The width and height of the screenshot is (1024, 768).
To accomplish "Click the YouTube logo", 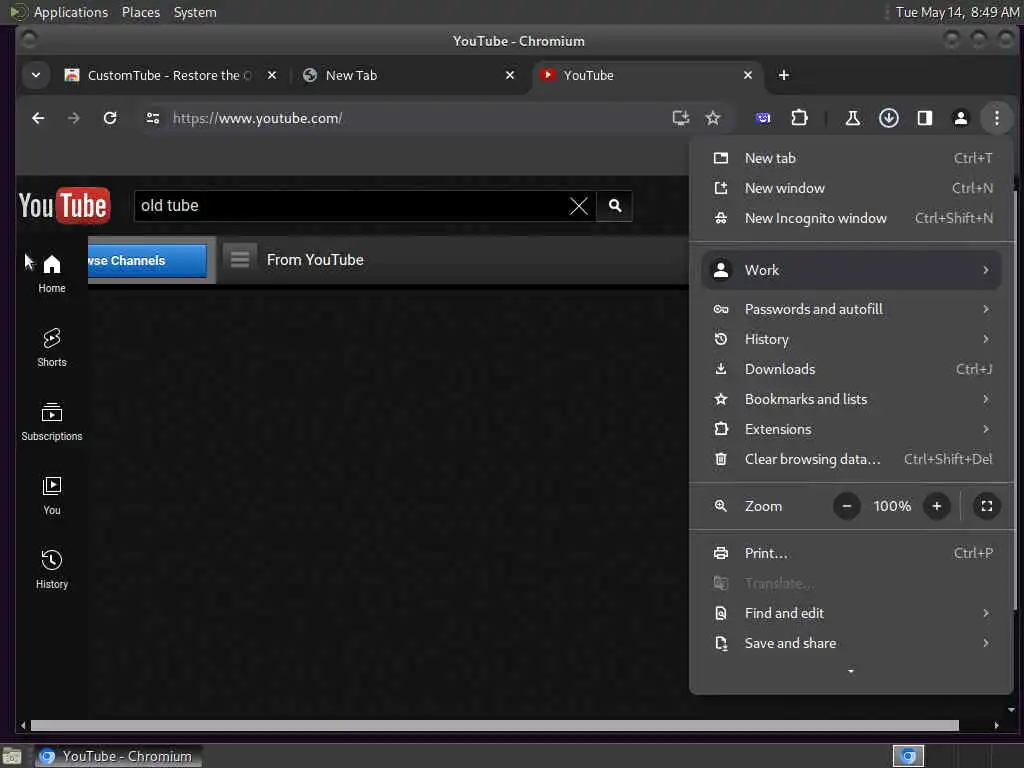I will [65, 206].
